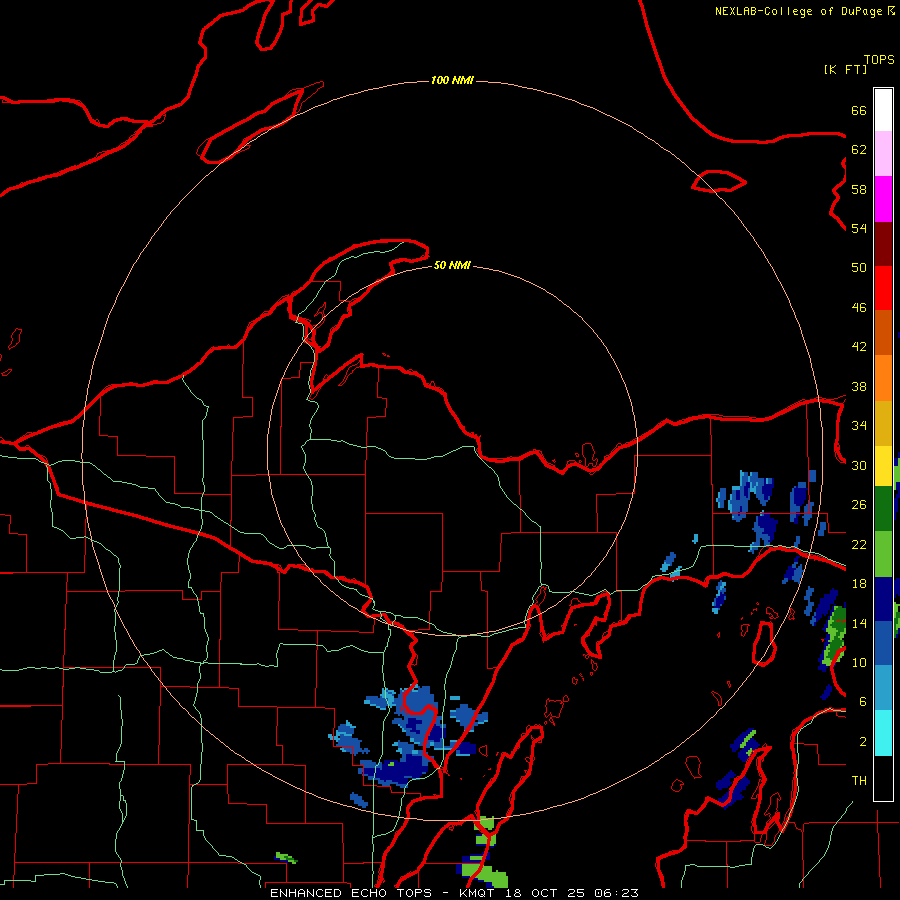This screenshot has height=900, width=900.
Task: Click the 46 legend value
Action: point(859,308)
